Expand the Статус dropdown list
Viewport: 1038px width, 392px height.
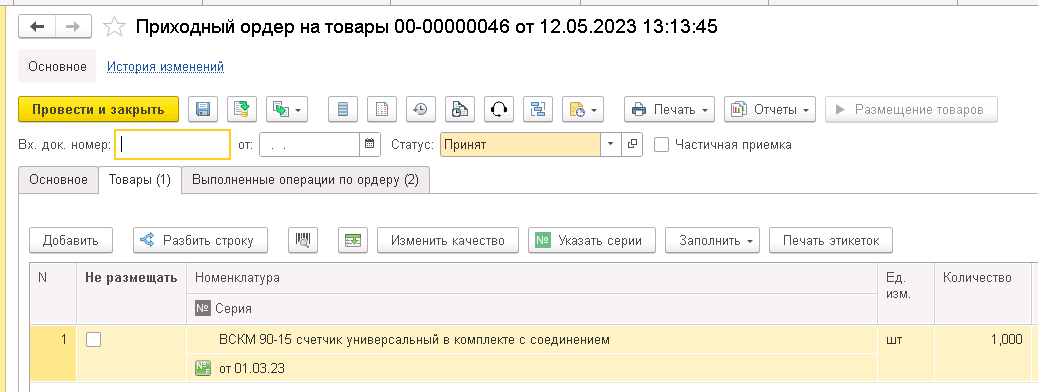(611, 144)
